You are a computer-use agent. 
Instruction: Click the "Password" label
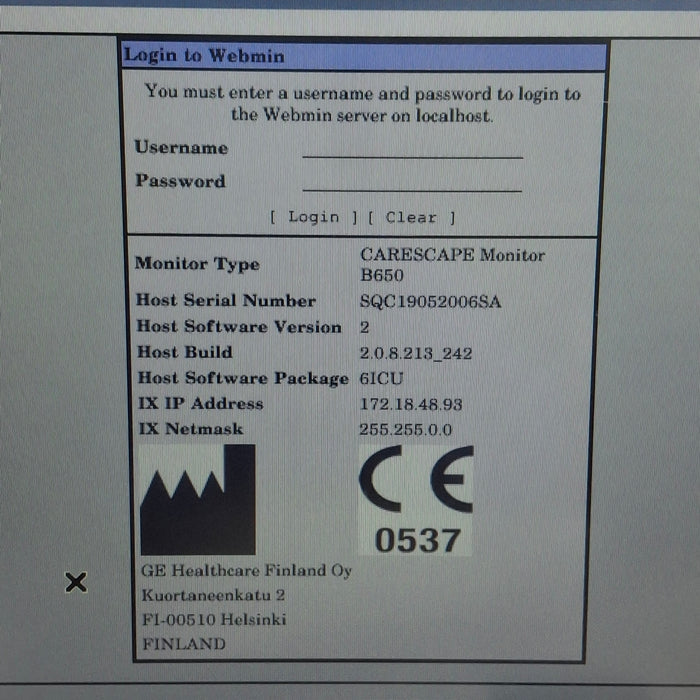point(180,181)
